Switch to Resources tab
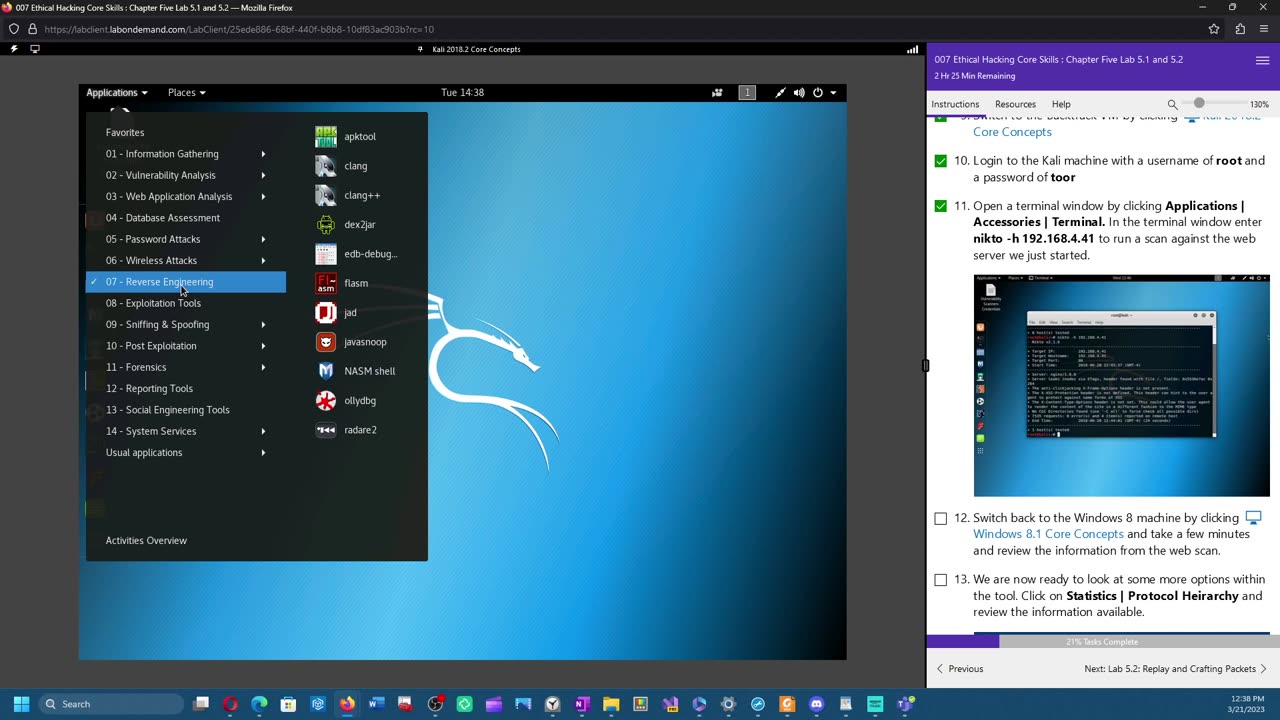1280x720 pixels. click(x=1015, y=104)
